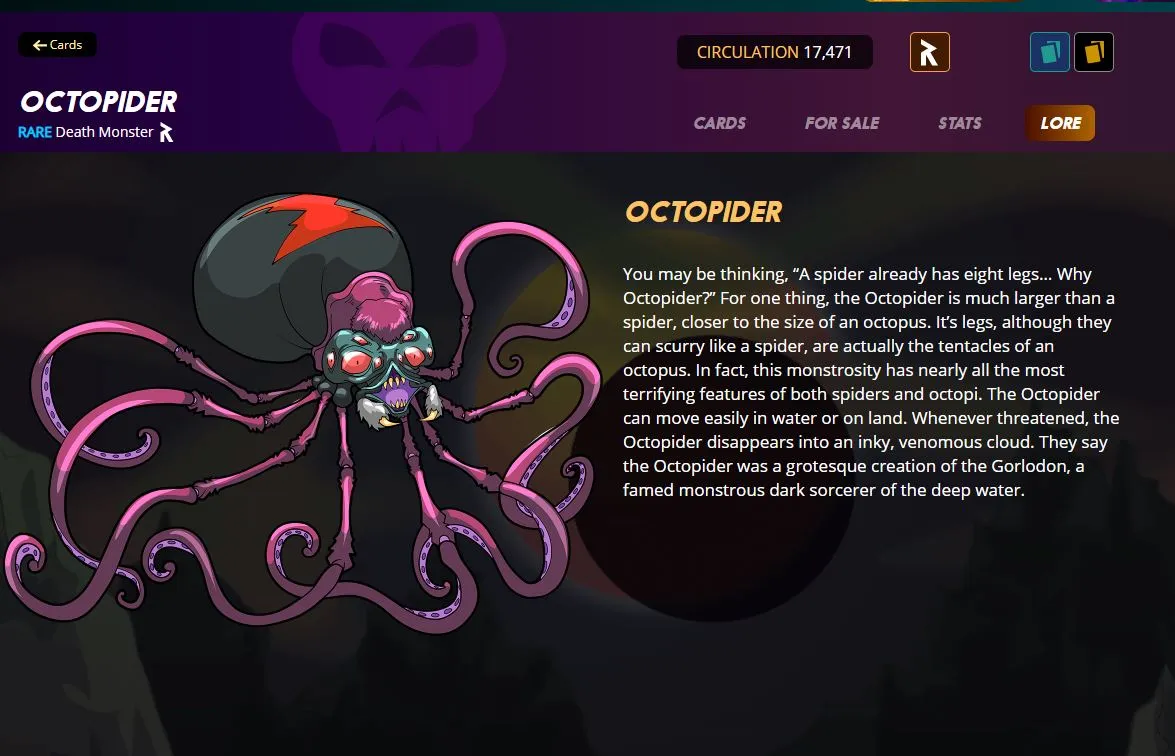Go back using the Cards button
1175x756 pixels.
[57, 45]
